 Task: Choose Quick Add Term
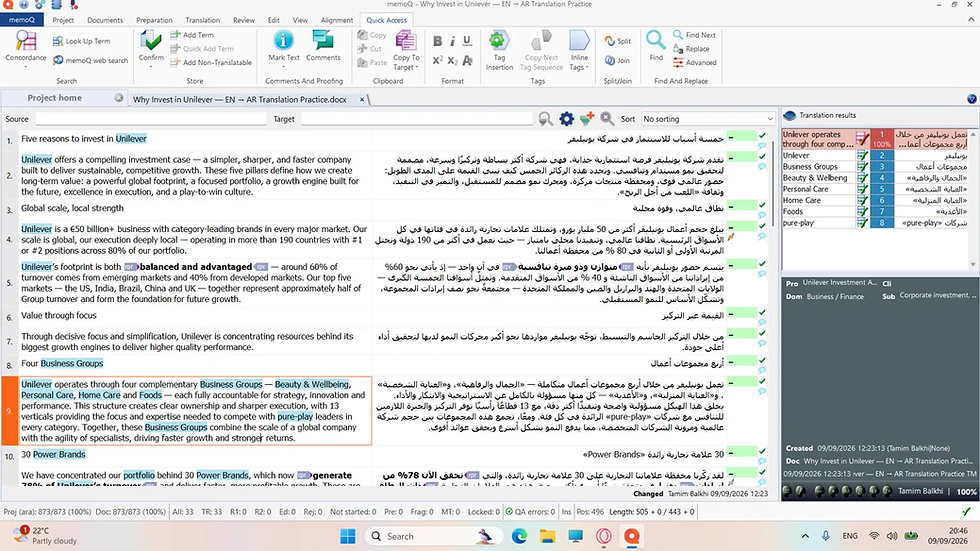pos(202,49)
